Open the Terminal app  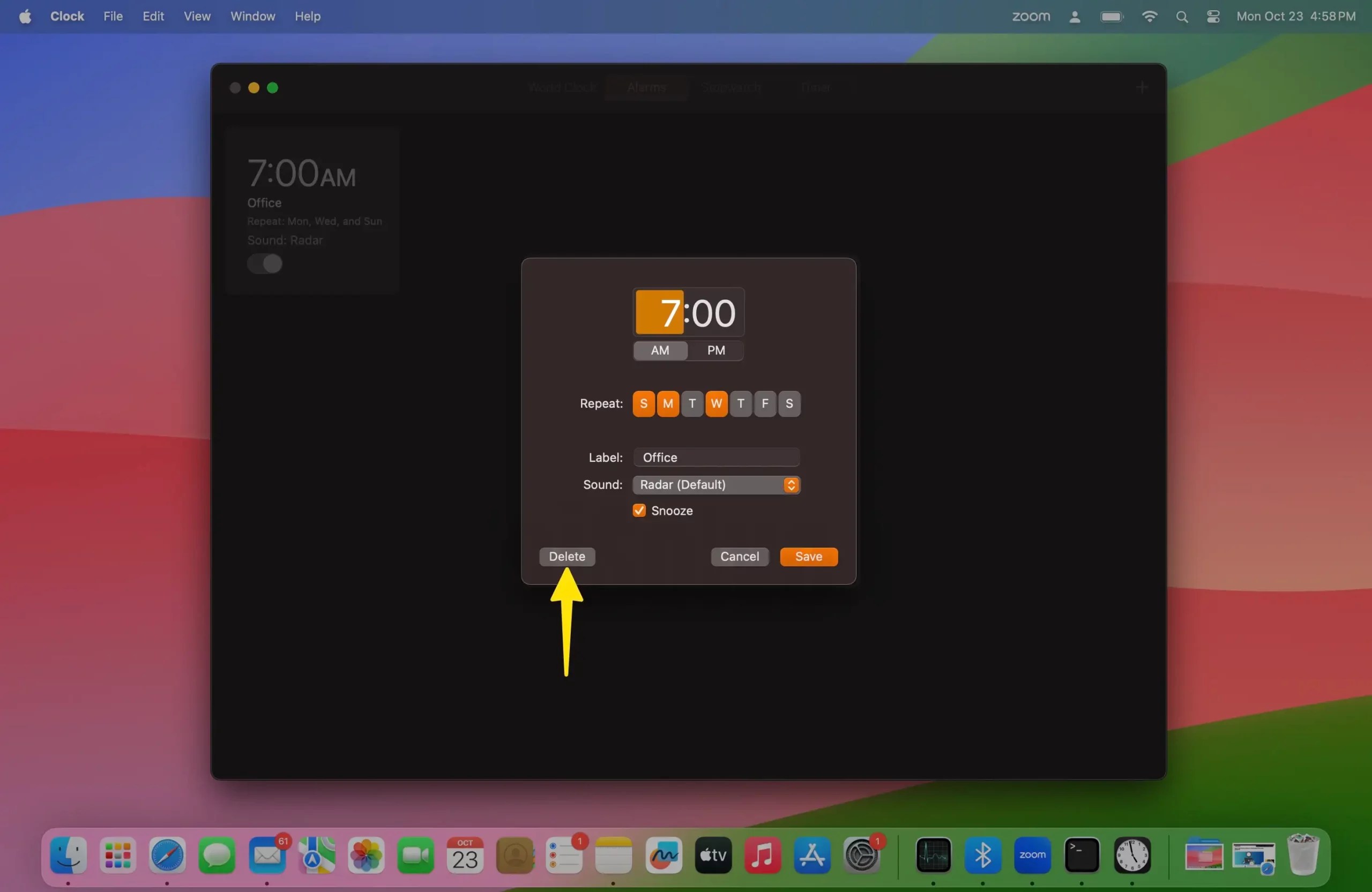[1082, 856]
